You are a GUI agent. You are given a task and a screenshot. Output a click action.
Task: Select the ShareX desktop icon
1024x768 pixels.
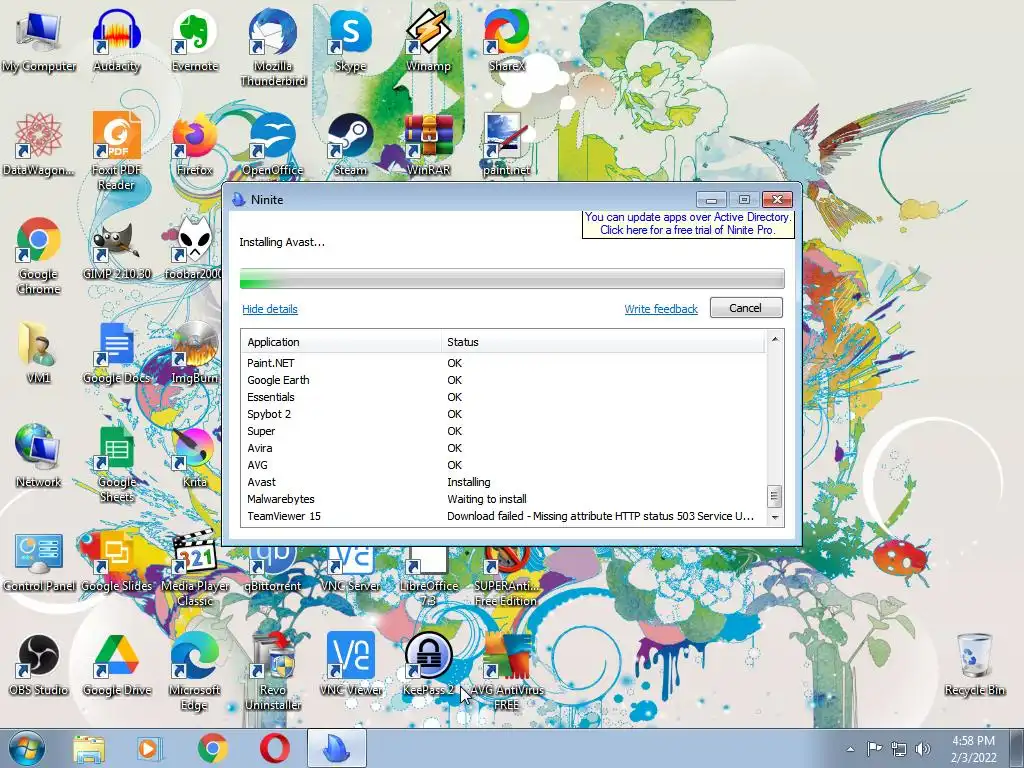[507, 40]
